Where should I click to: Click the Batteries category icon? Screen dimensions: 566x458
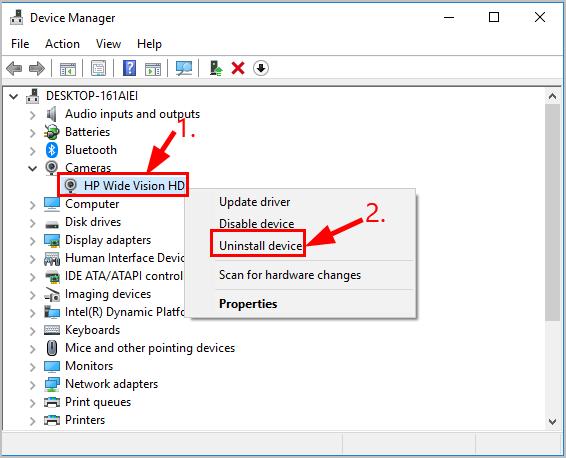coord(52,132)
